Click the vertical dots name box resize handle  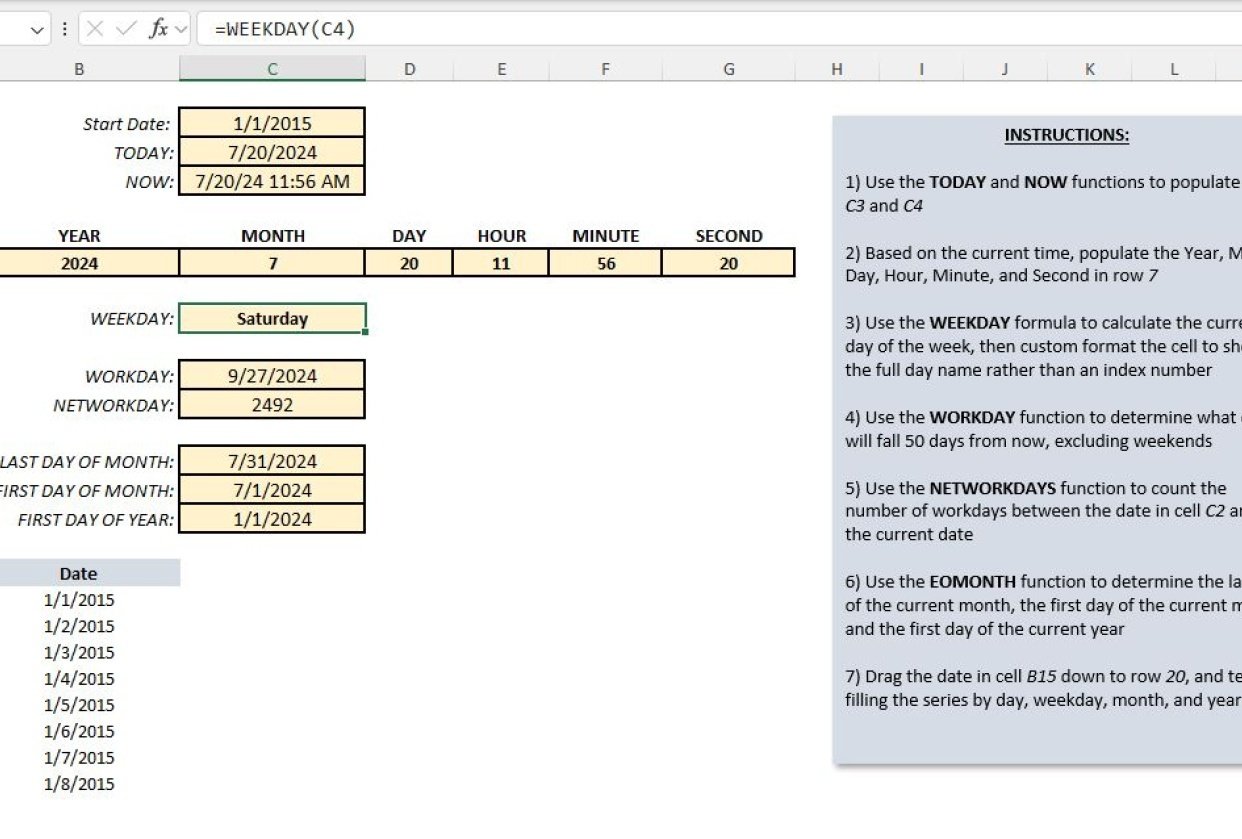(65, 29)
